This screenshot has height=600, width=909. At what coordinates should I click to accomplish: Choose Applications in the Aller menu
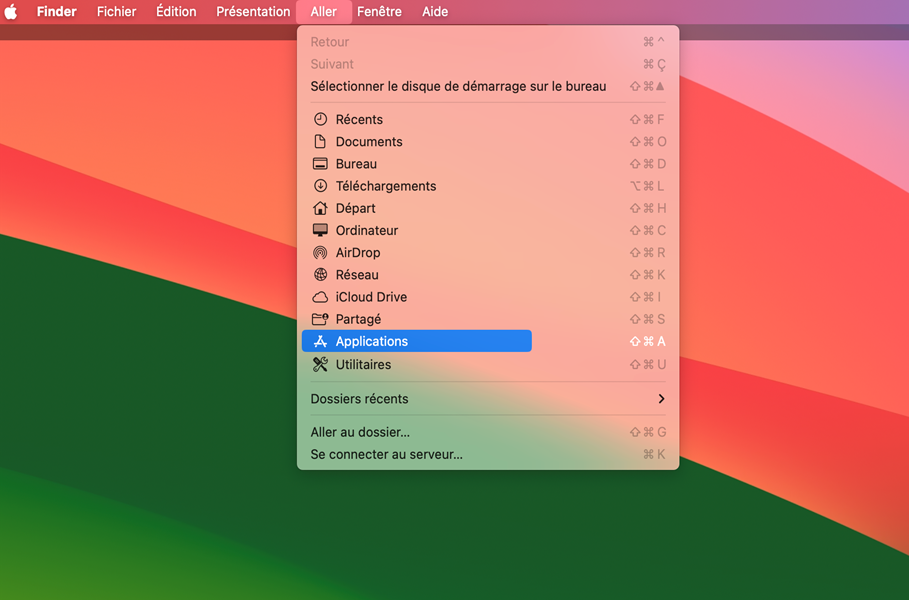372,342
